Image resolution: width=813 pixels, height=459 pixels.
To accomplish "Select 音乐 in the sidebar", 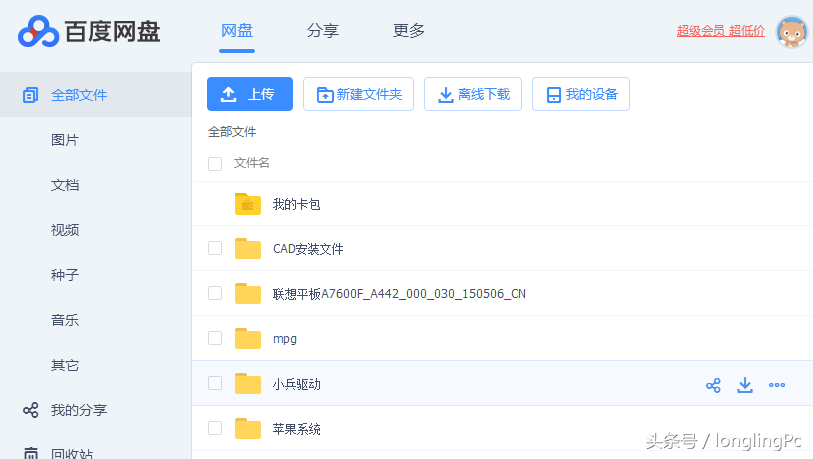I will 65,320.
